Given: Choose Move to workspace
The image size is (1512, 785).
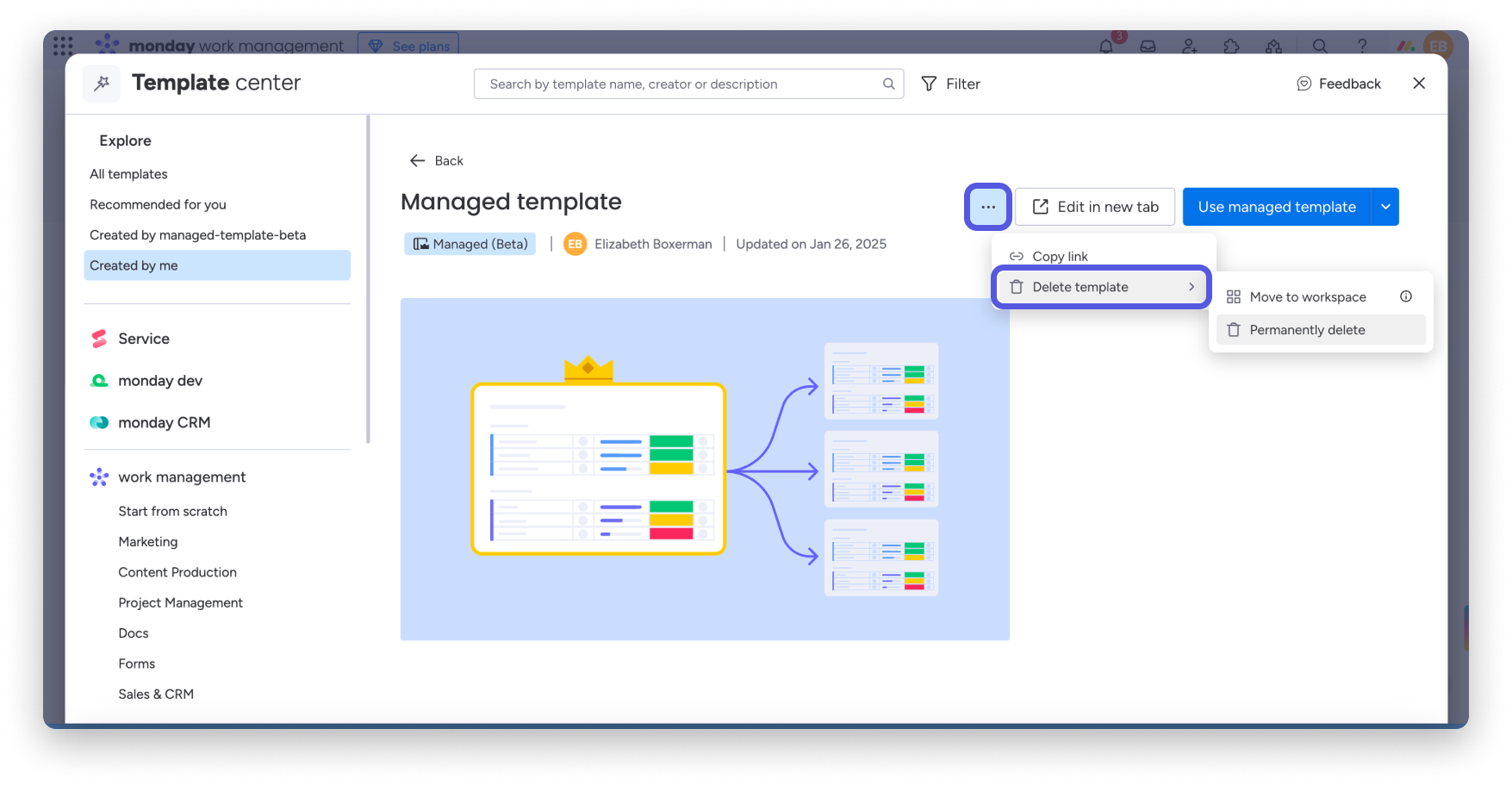Looking at the screenshot, I should 1308,296.
